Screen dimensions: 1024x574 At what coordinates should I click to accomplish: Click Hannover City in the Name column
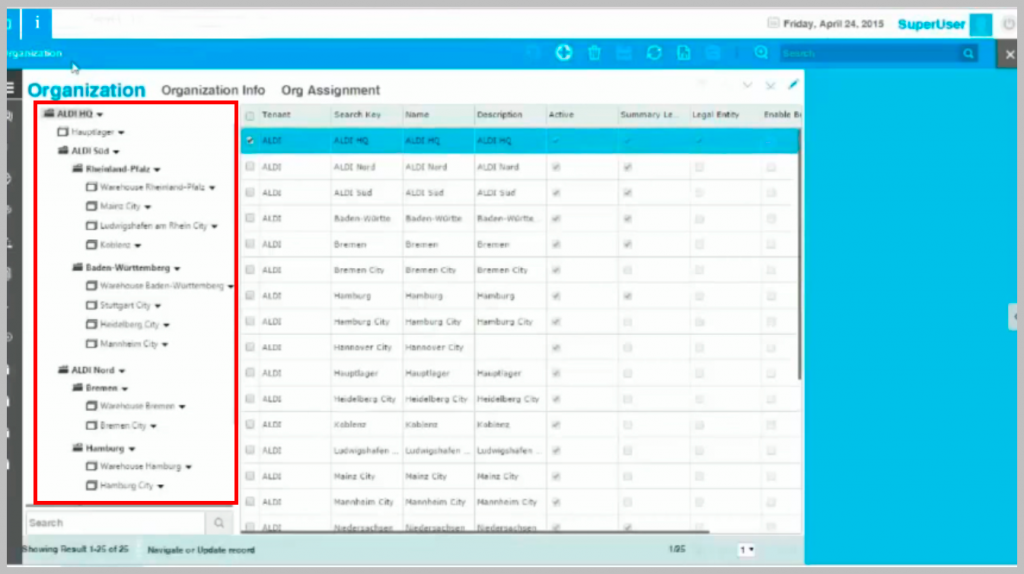tap(434, 347)
